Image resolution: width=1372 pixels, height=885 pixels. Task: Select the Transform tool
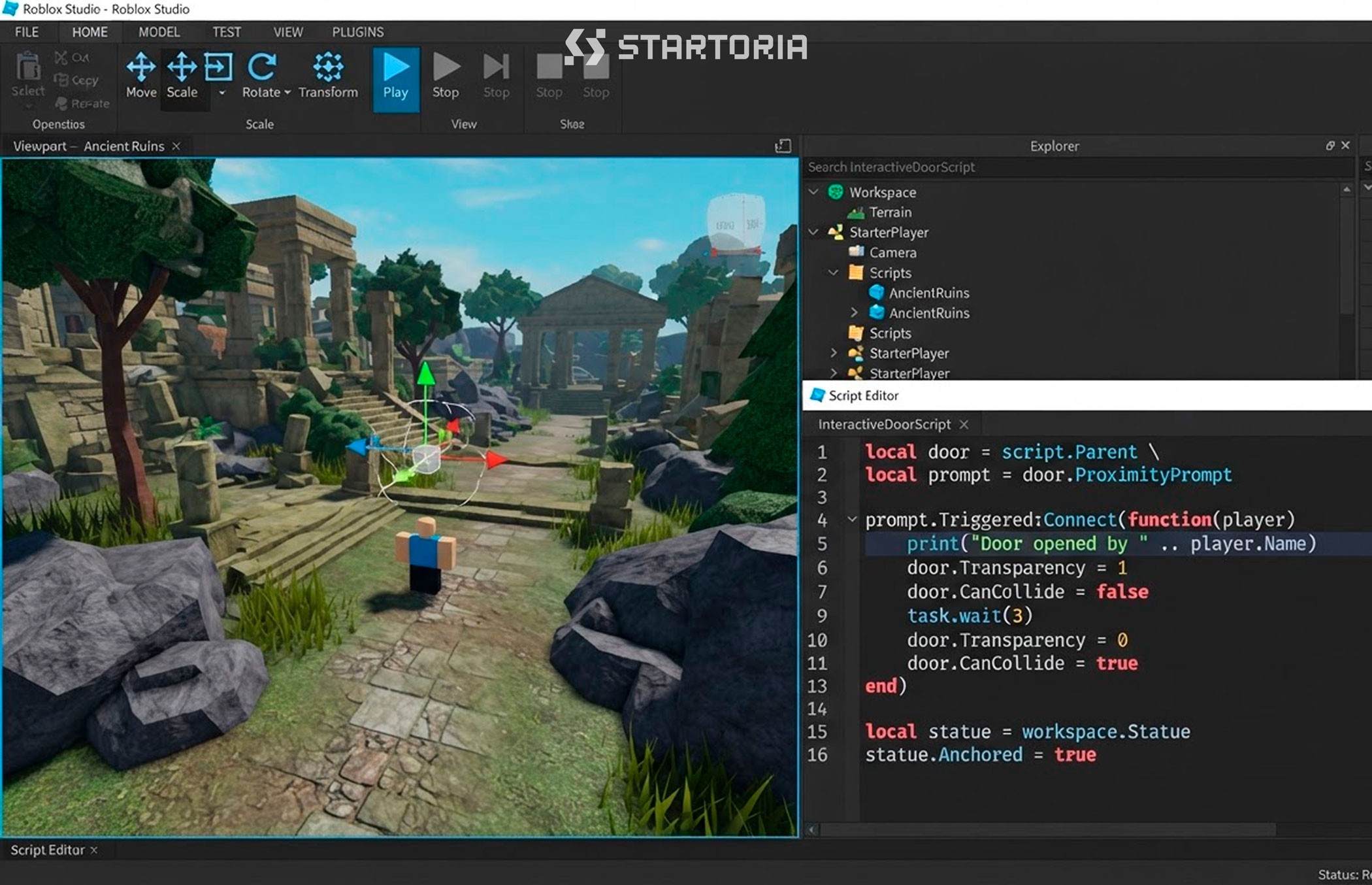pyautogui.click(x=328, y=76)
